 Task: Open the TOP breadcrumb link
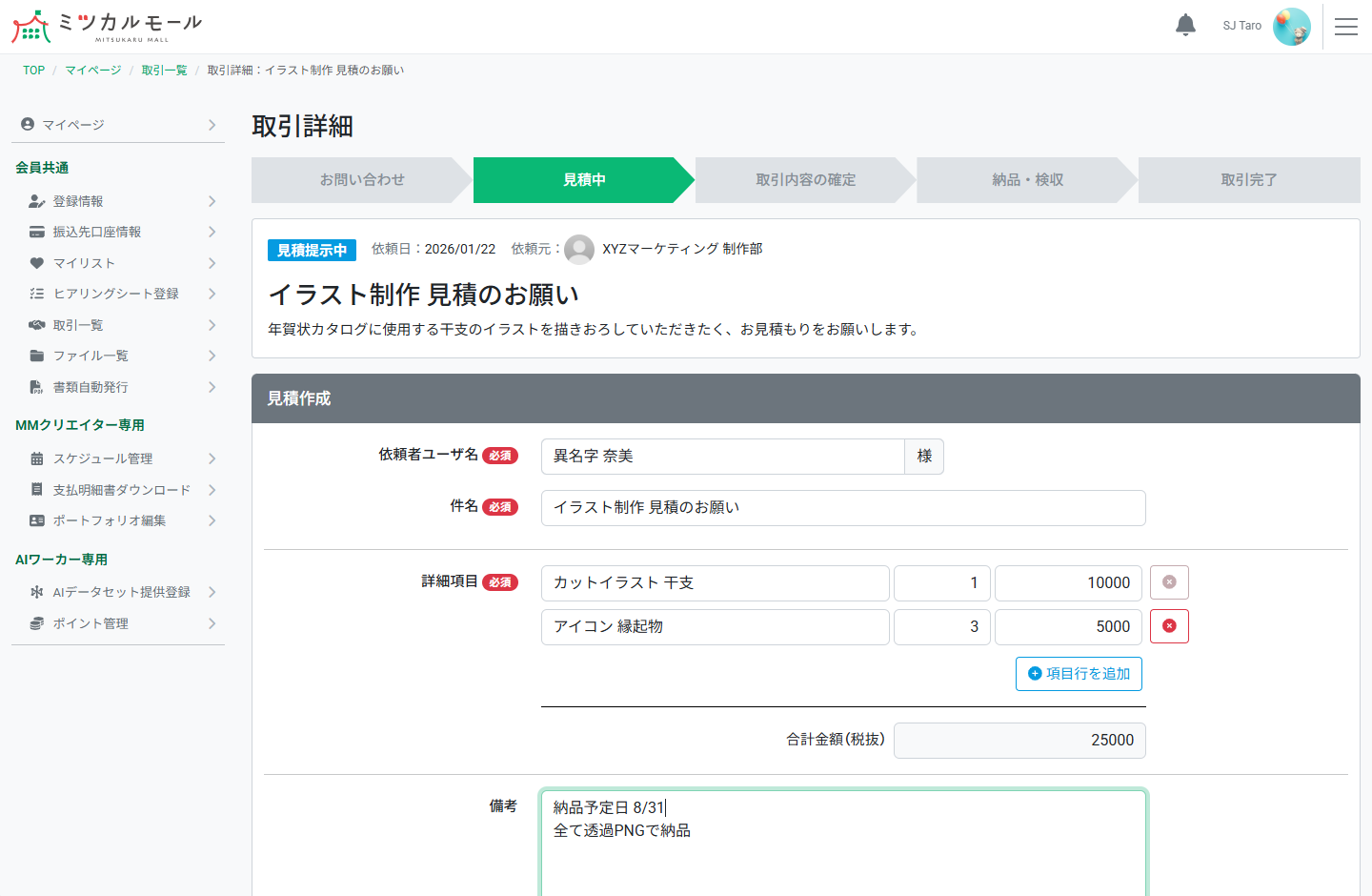click(x=33, y=70)
